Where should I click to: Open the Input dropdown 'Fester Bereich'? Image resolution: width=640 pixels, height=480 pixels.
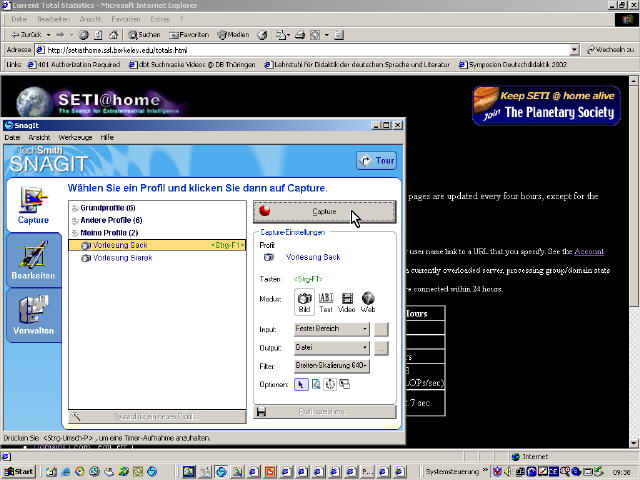pos(332,328)
